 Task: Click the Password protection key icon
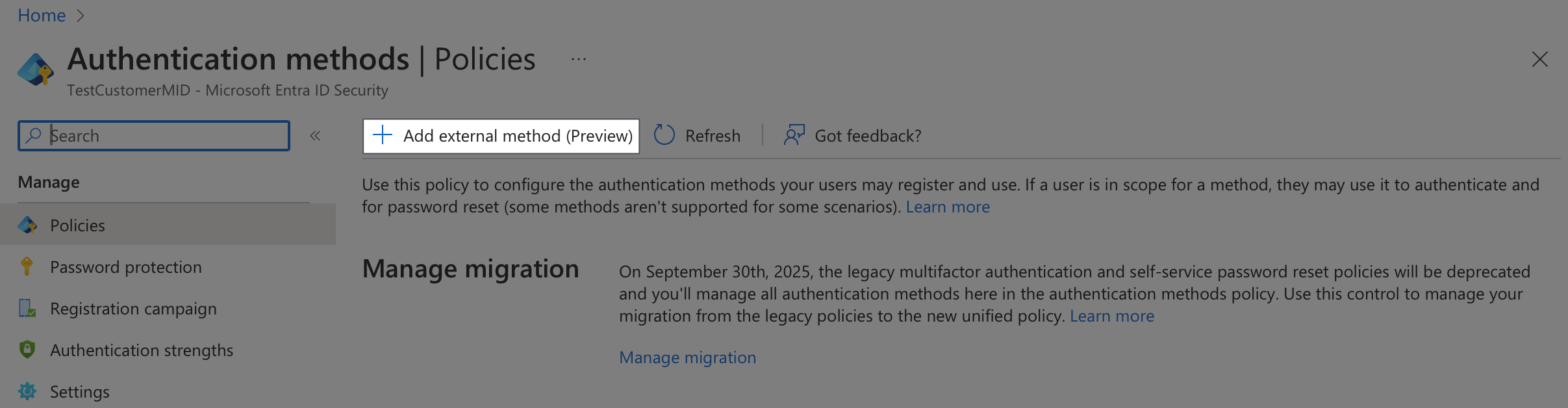(x=27, y=266)
